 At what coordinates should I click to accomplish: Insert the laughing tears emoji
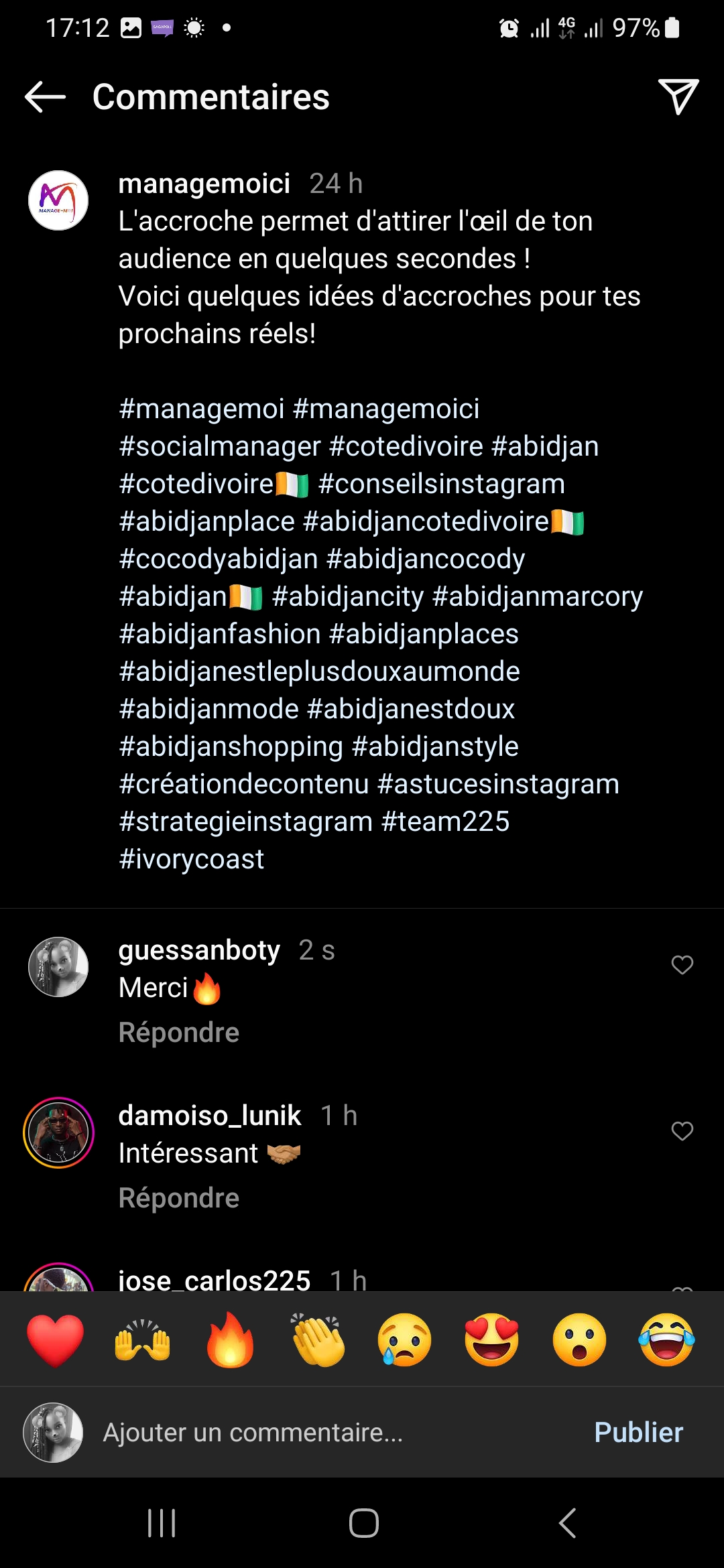point(666,1340)
